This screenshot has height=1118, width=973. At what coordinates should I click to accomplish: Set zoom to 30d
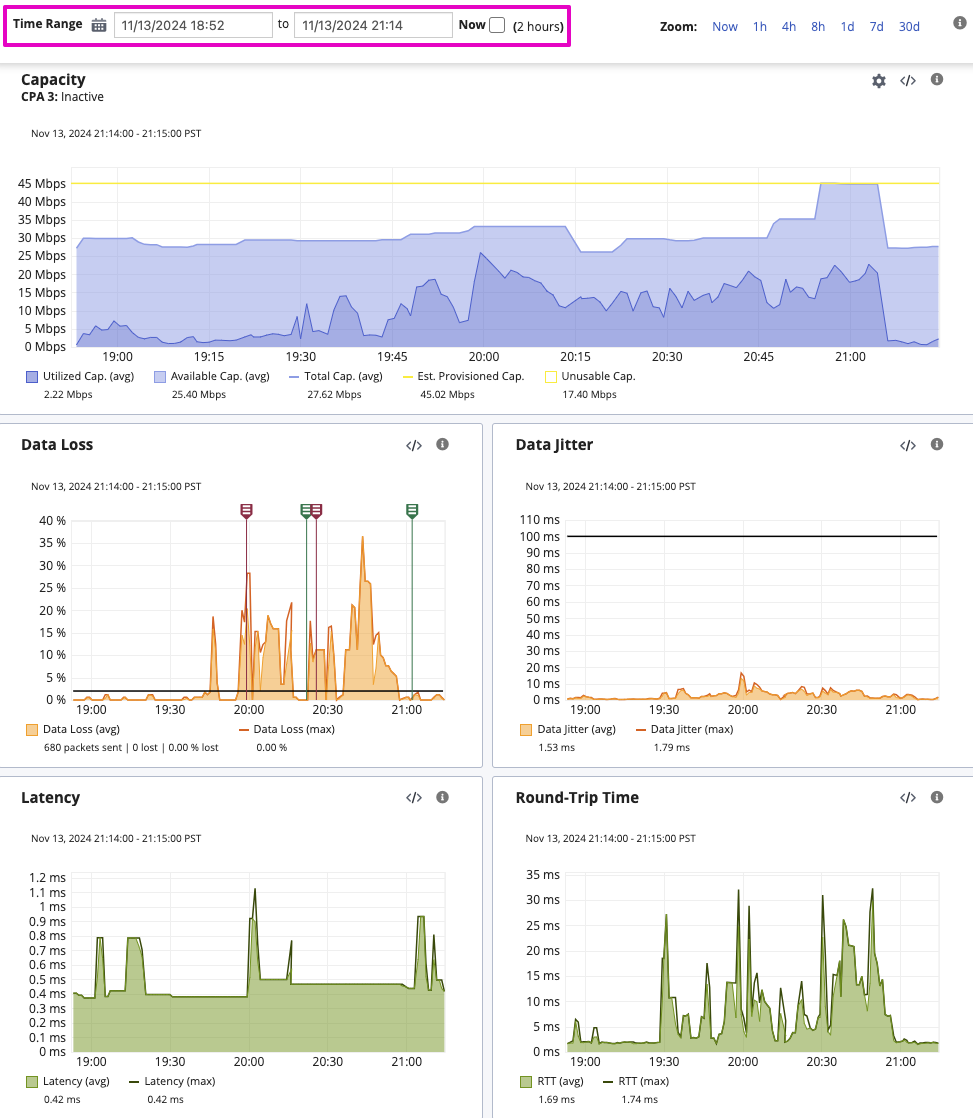[909, 27]
